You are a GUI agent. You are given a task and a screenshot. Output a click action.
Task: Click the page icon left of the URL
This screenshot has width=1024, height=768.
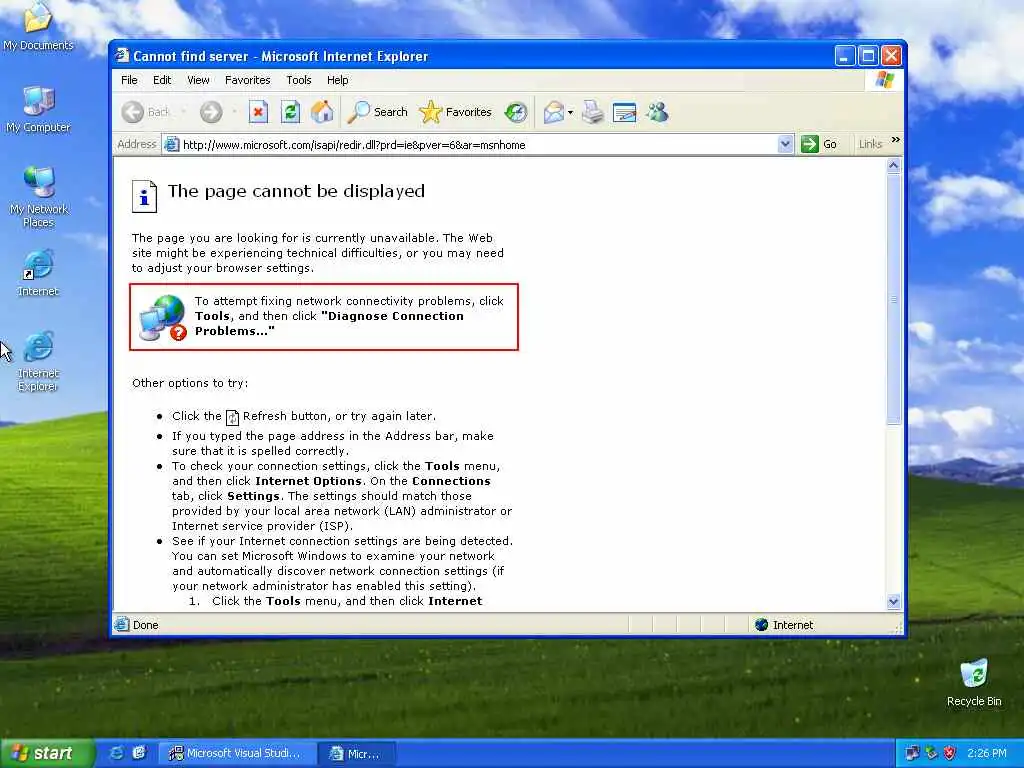click(x=171, y=144)
